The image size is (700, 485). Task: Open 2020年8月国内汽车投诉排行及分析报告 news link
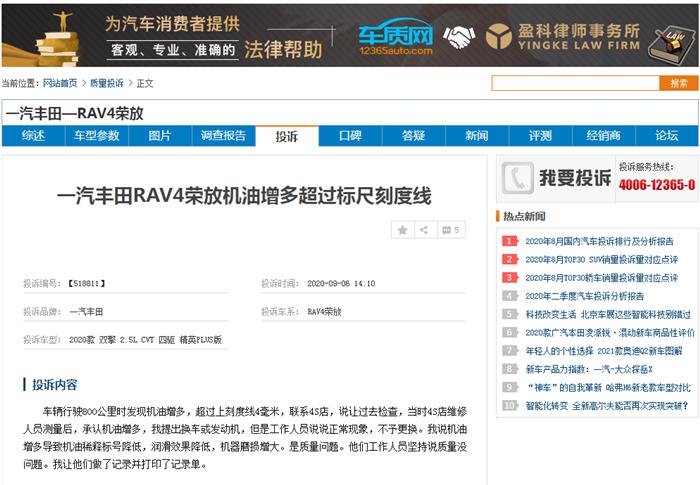click(599, 241)
